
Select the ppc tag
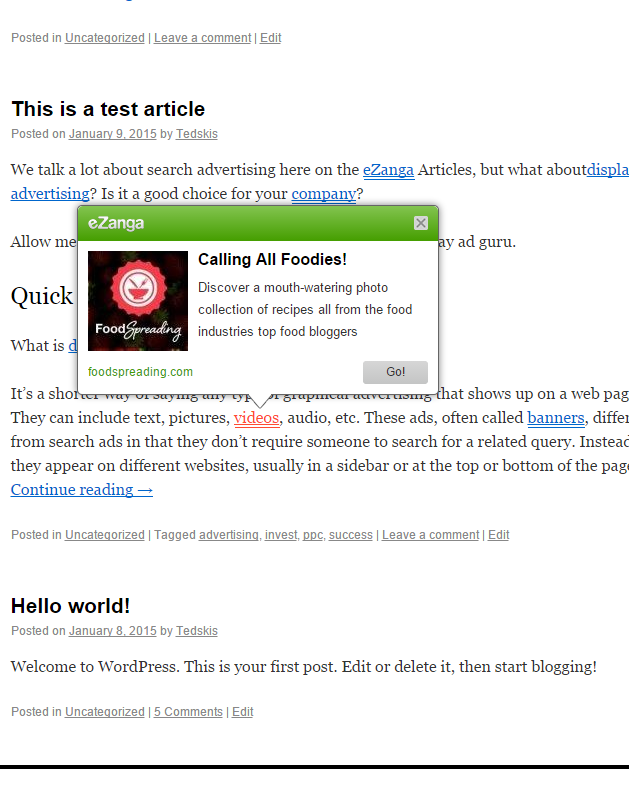click(313, 535)
